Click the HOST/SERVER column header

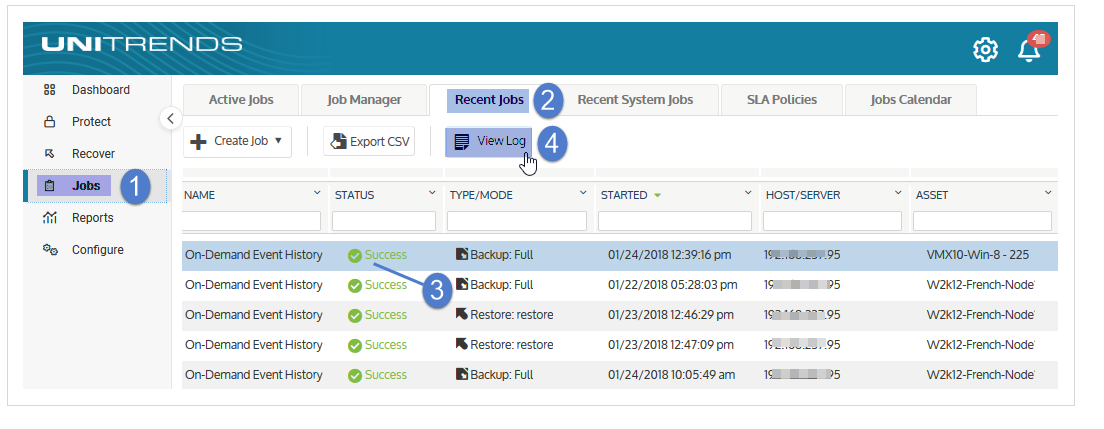click(x=803, y=195)
